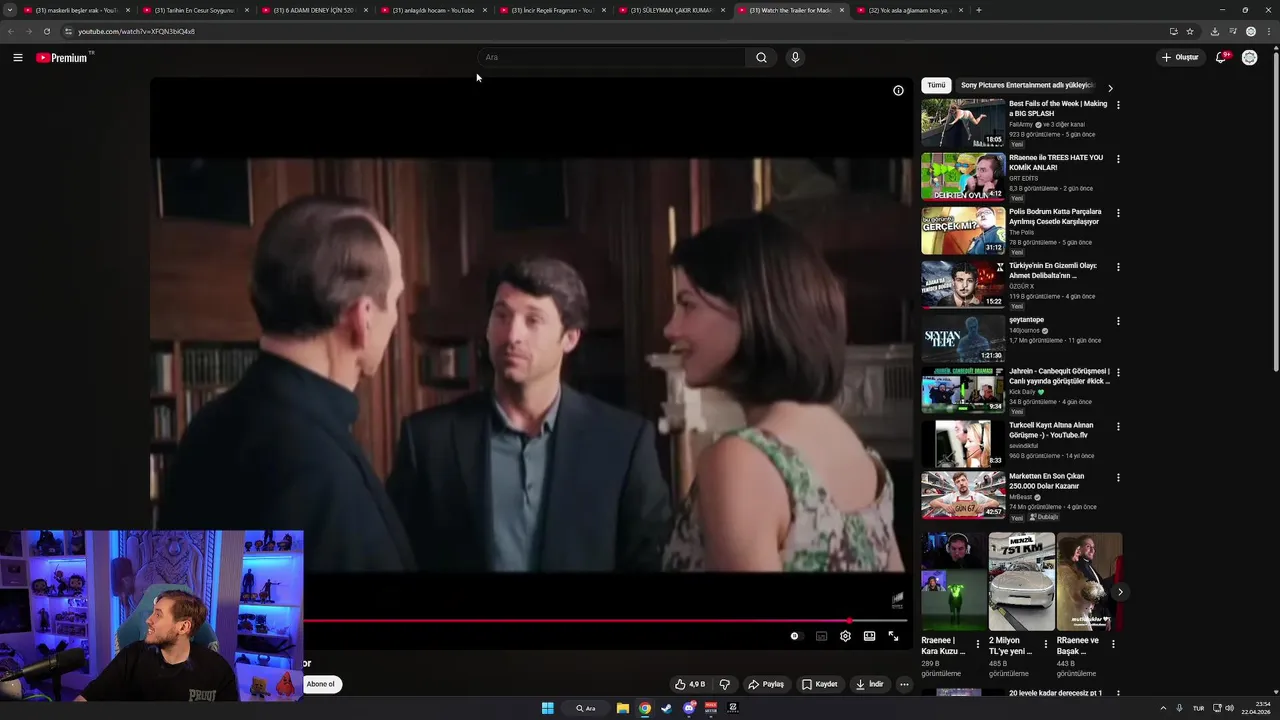Click Abone ol subscribe button
This screenshot has width=1280, height=720.
click(321, 684)
